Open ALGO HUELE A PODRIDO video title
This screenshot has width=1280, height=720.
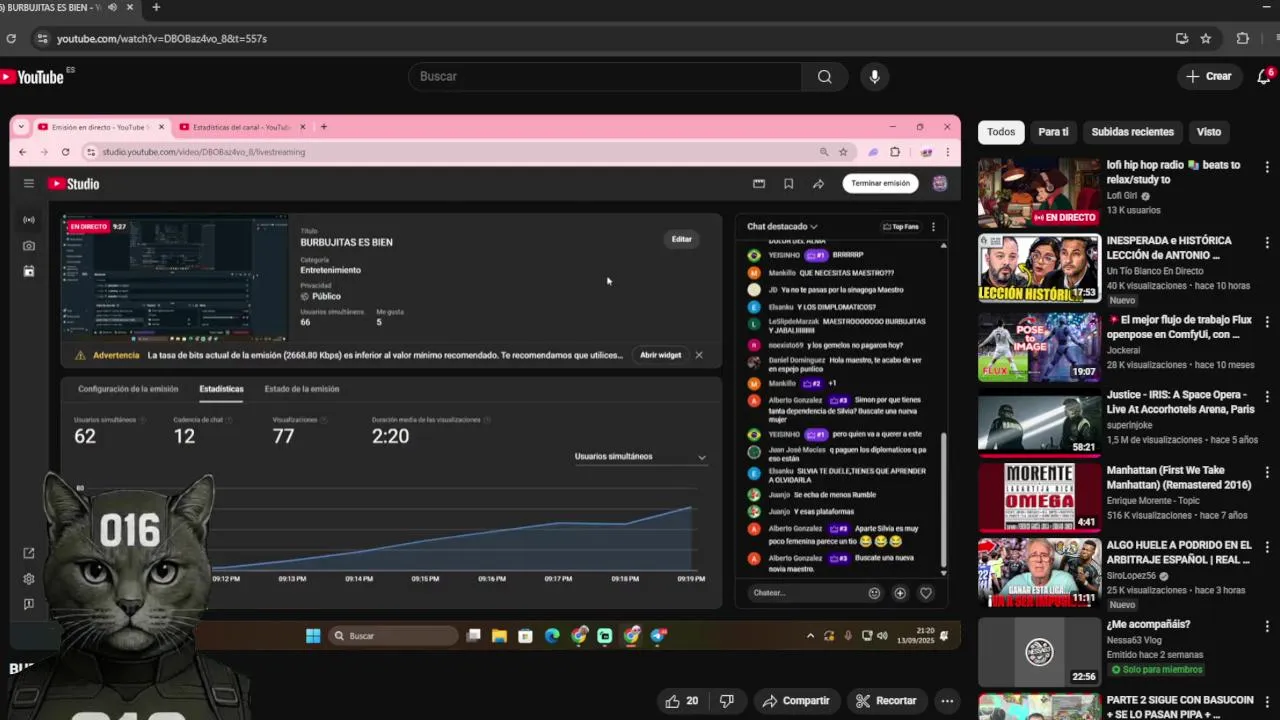(1179, 552)
